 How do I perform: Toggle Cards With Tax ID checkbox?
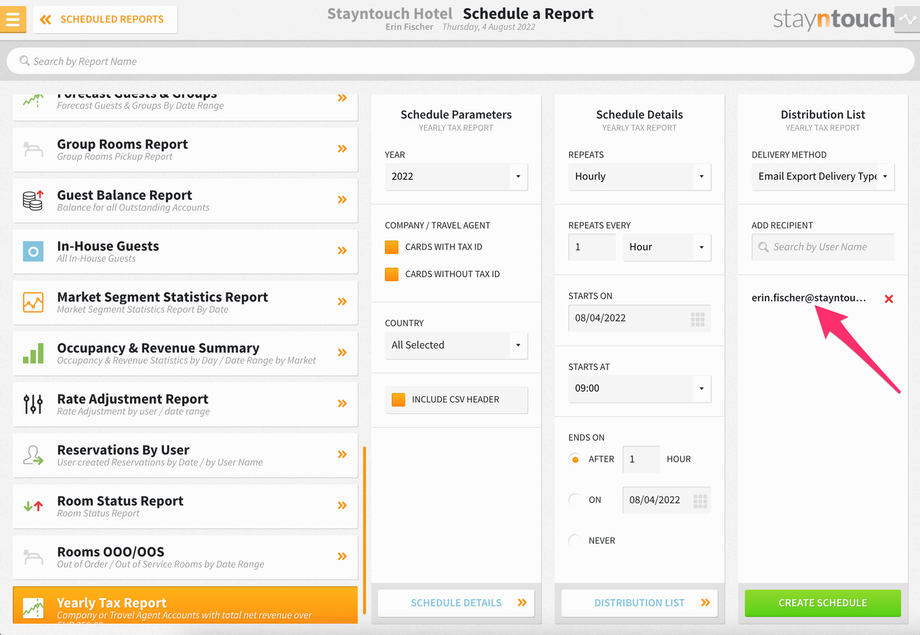point(391,247)
